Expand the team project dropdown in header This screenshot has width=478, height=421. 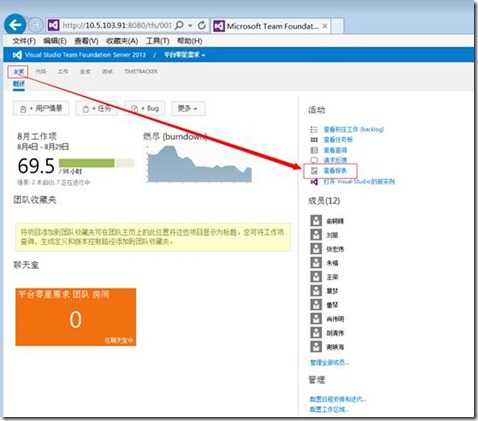184,55
